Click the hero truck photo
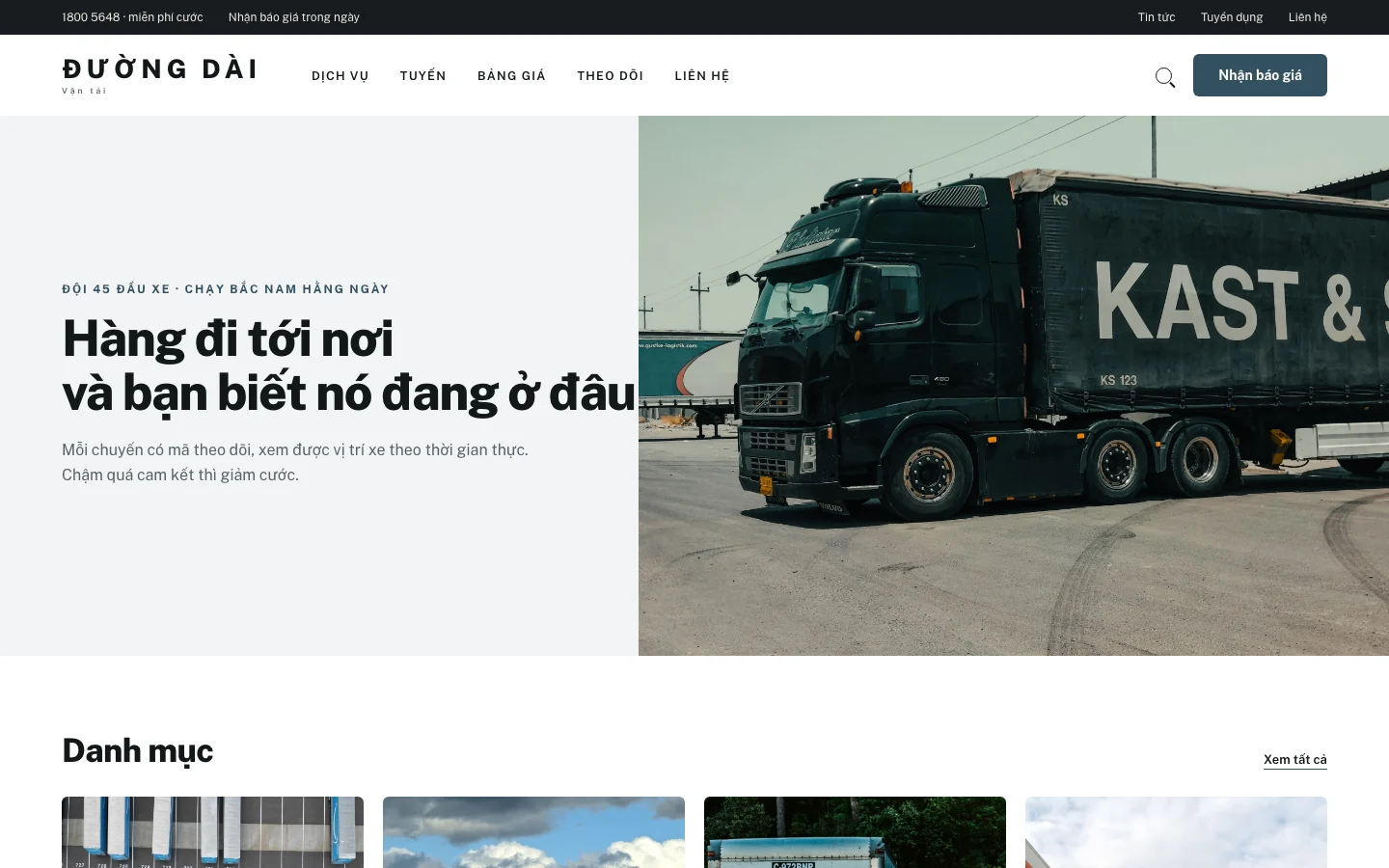1389x868 pixels. [1014, 386]
